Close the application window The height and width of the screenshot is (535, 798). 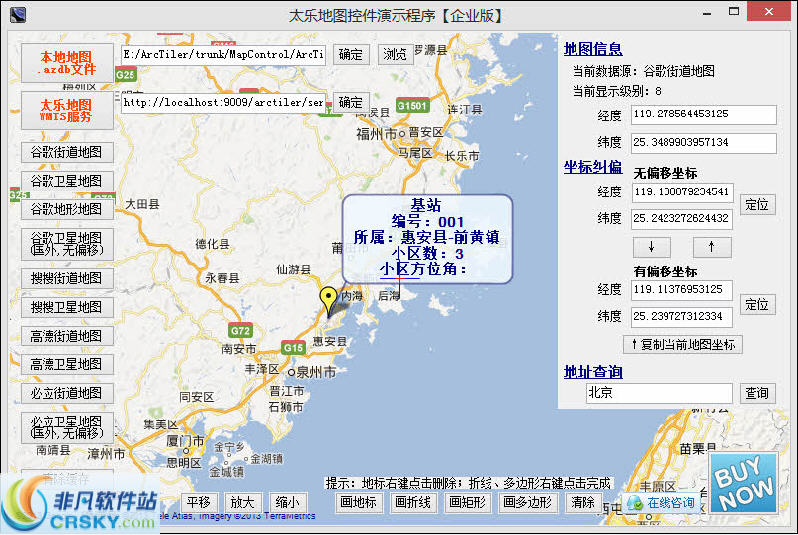(769, 11)
